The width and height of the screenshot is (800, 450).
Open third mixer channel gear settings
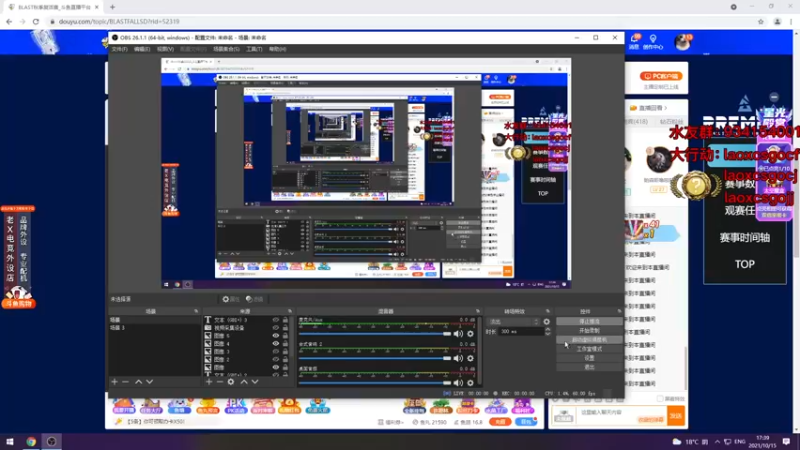pos(470,382)
